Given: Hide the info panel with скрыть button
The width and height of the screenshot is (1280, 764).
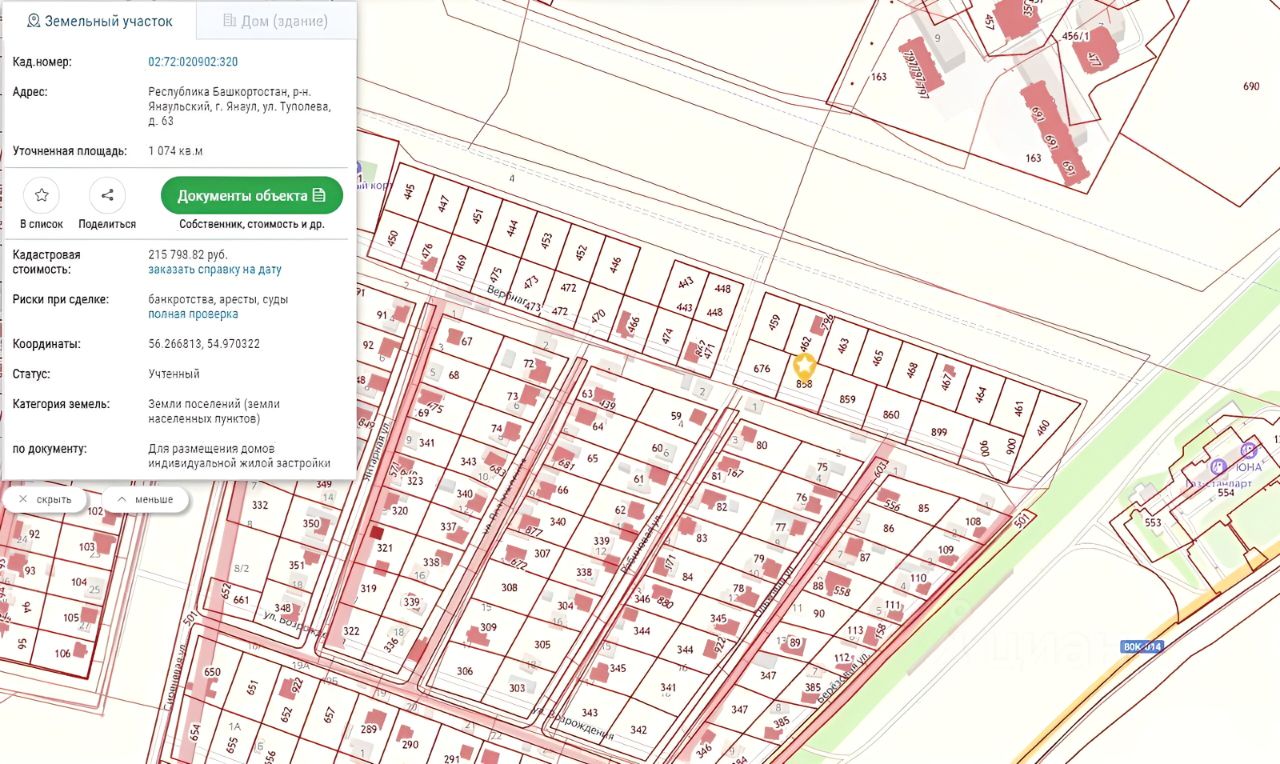Looking at the screenshot, I should pyautogui.click(x=46, y=499).
